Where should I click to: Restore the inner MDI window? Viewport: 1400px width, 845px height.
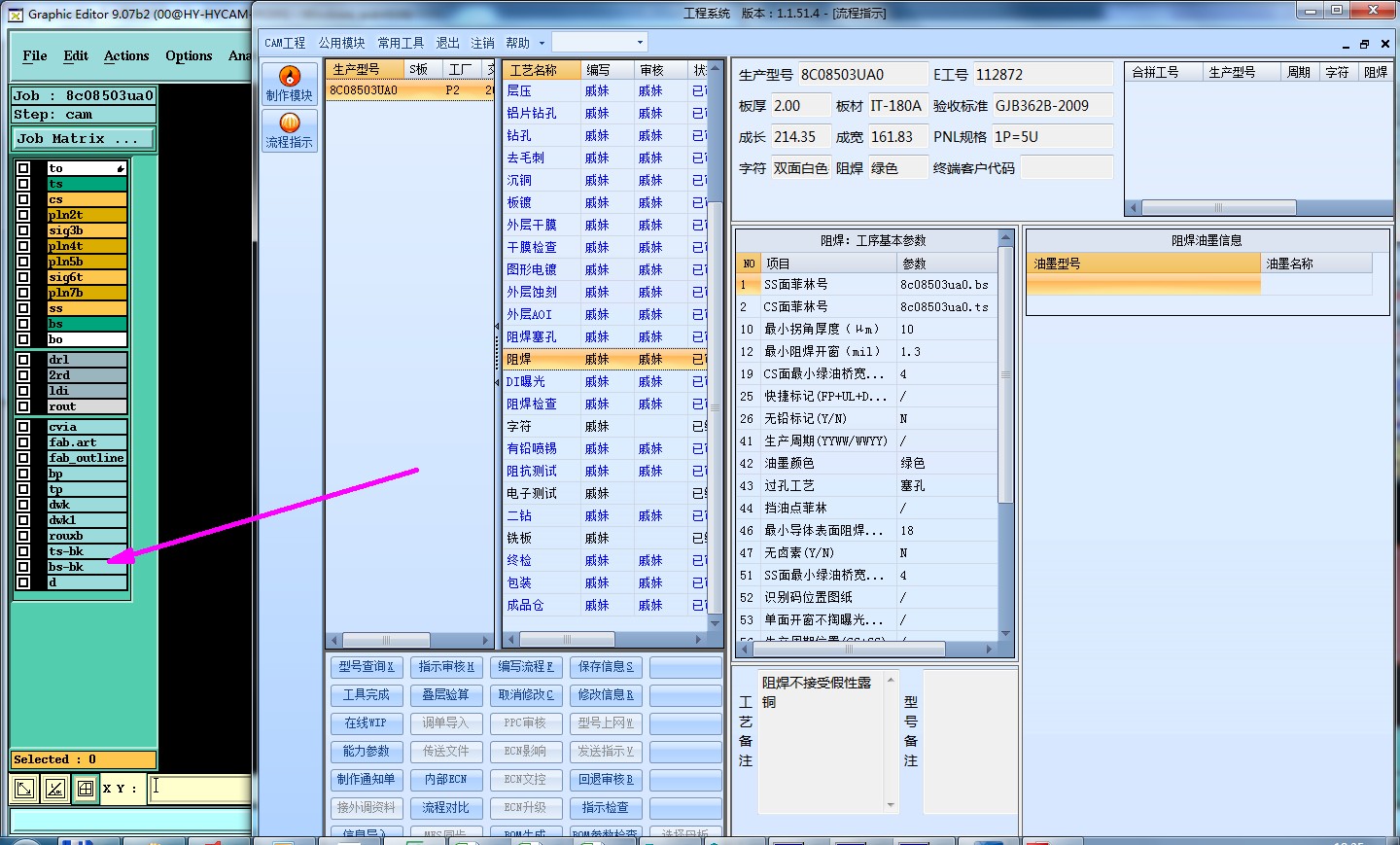(x=1365, y=44)
